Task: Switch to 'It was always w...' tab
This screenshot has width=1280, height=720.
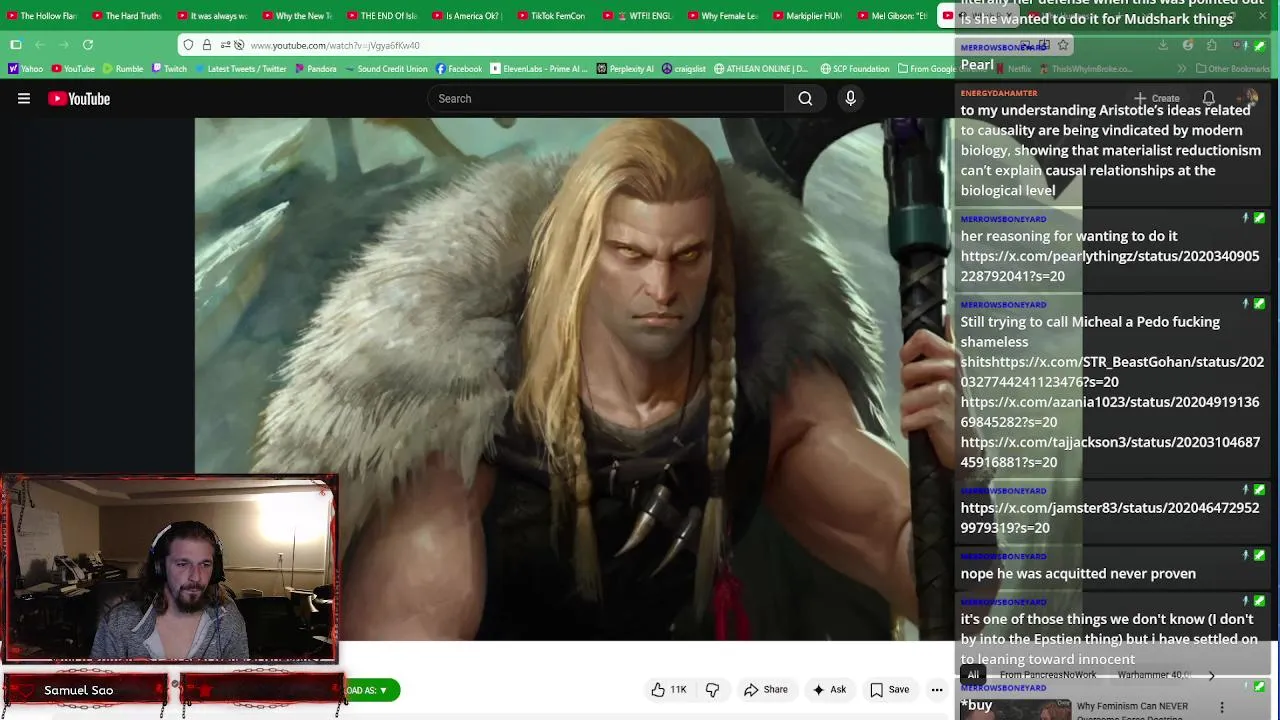Action: coord(212,16)
